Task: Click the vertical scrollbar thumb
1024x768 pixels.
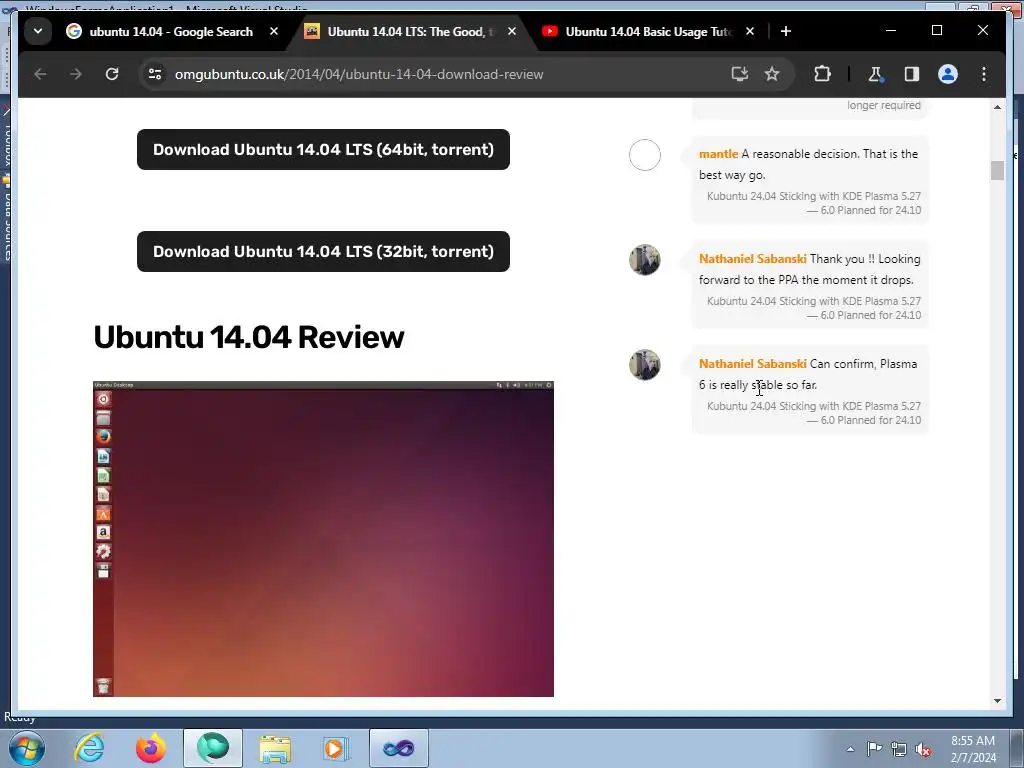Action: (997, 170)
